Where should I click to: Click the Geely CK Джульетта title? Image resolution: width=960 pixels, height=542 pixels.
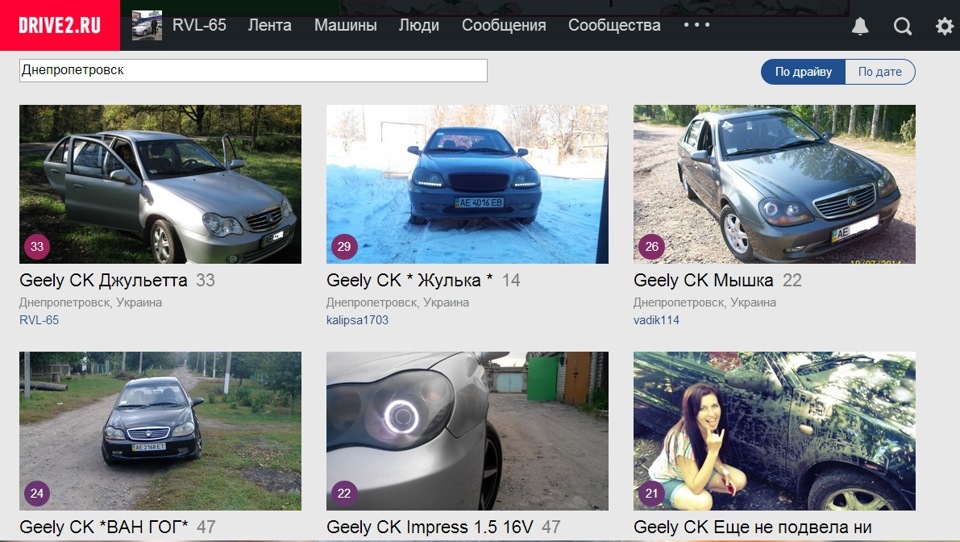coord(103,280)
